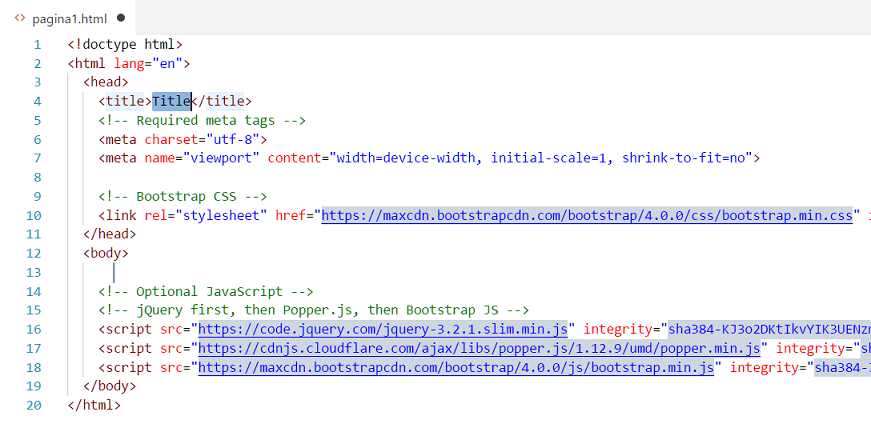871x424 pixels.
Task: Click the meta tag name on line 6
Action: tap(121, 139)
